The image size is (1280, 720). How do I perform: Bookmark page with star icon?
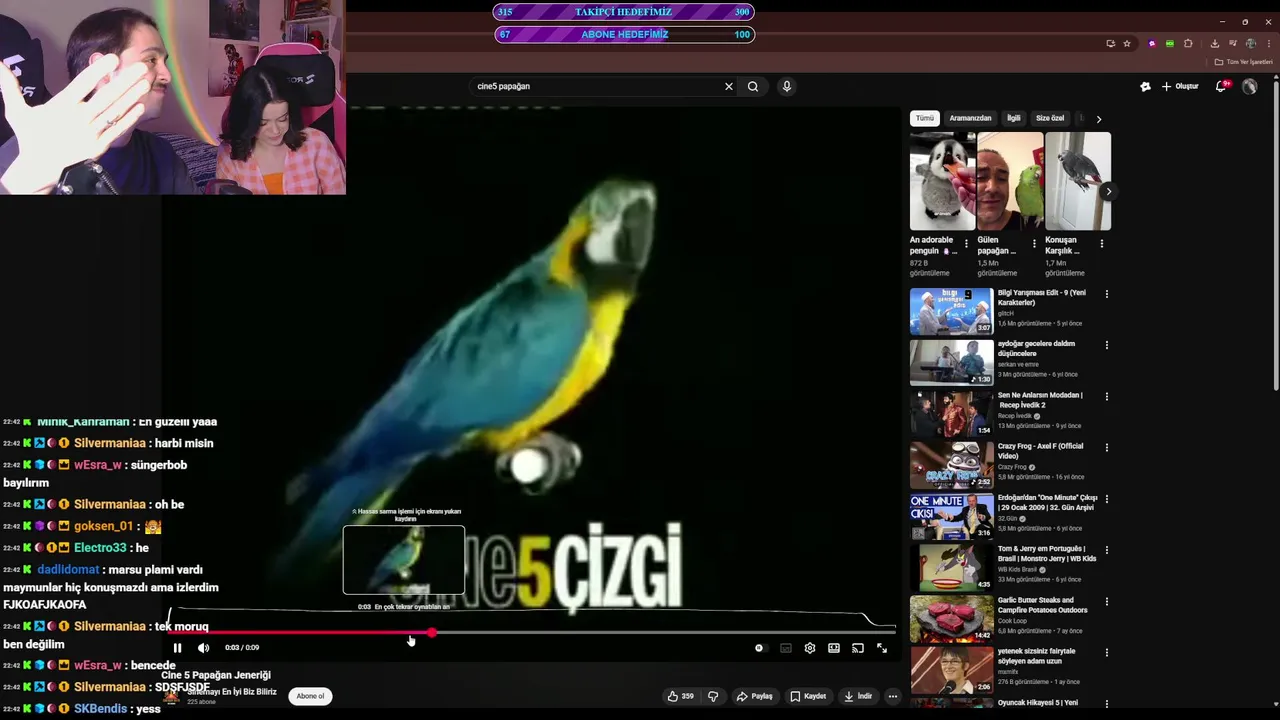(1127, 43)
